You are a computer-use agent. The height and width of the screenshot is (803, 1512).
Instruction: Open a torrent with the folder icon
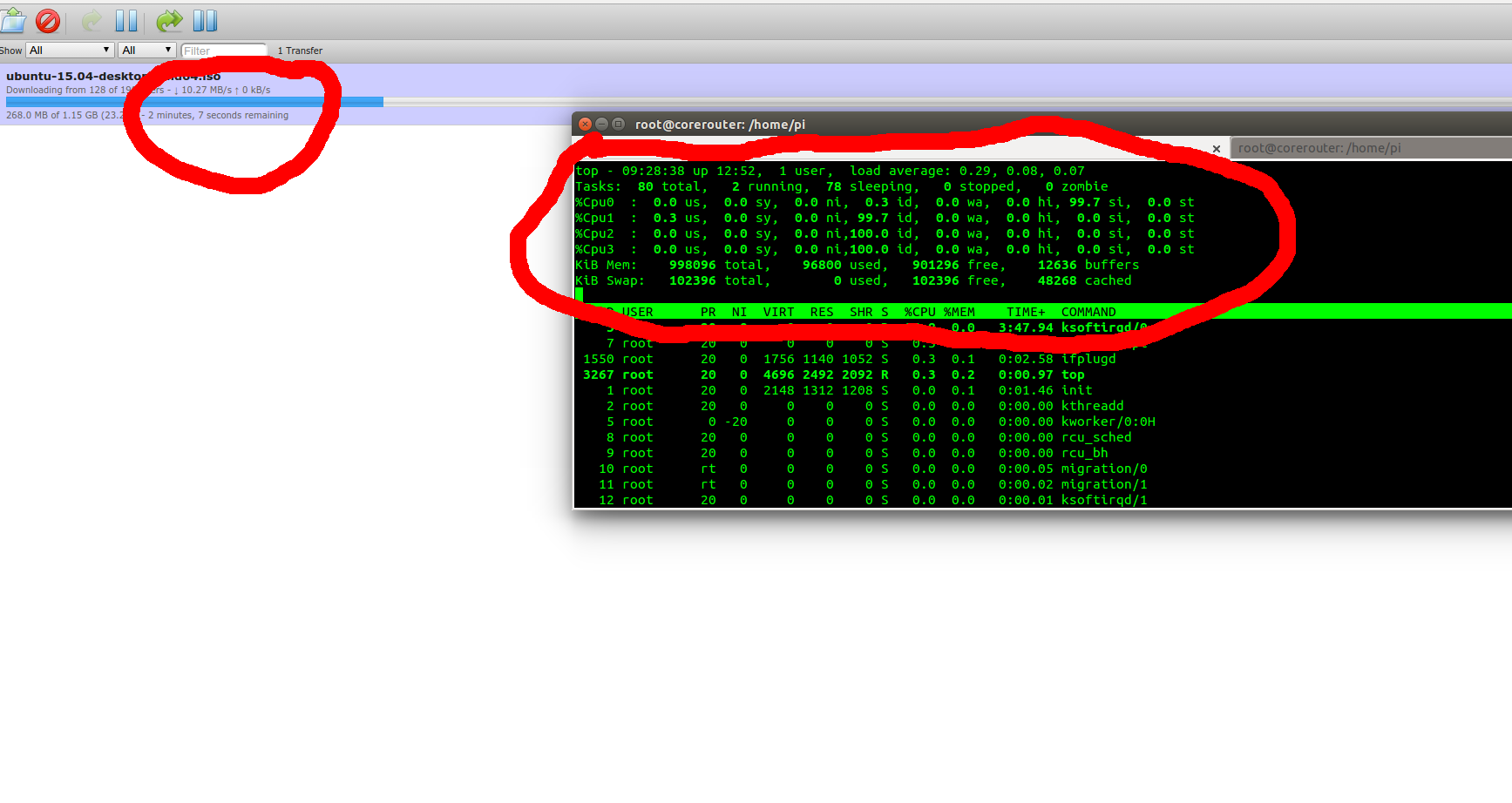tap(12, 20)
